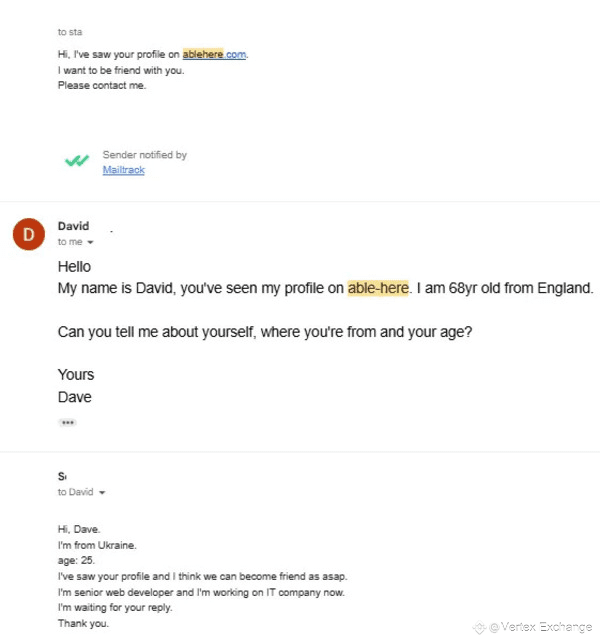600x644 pixels.
Task: Open the ablehere.com link
Action: pyautogui.click(x=214, y=54)
